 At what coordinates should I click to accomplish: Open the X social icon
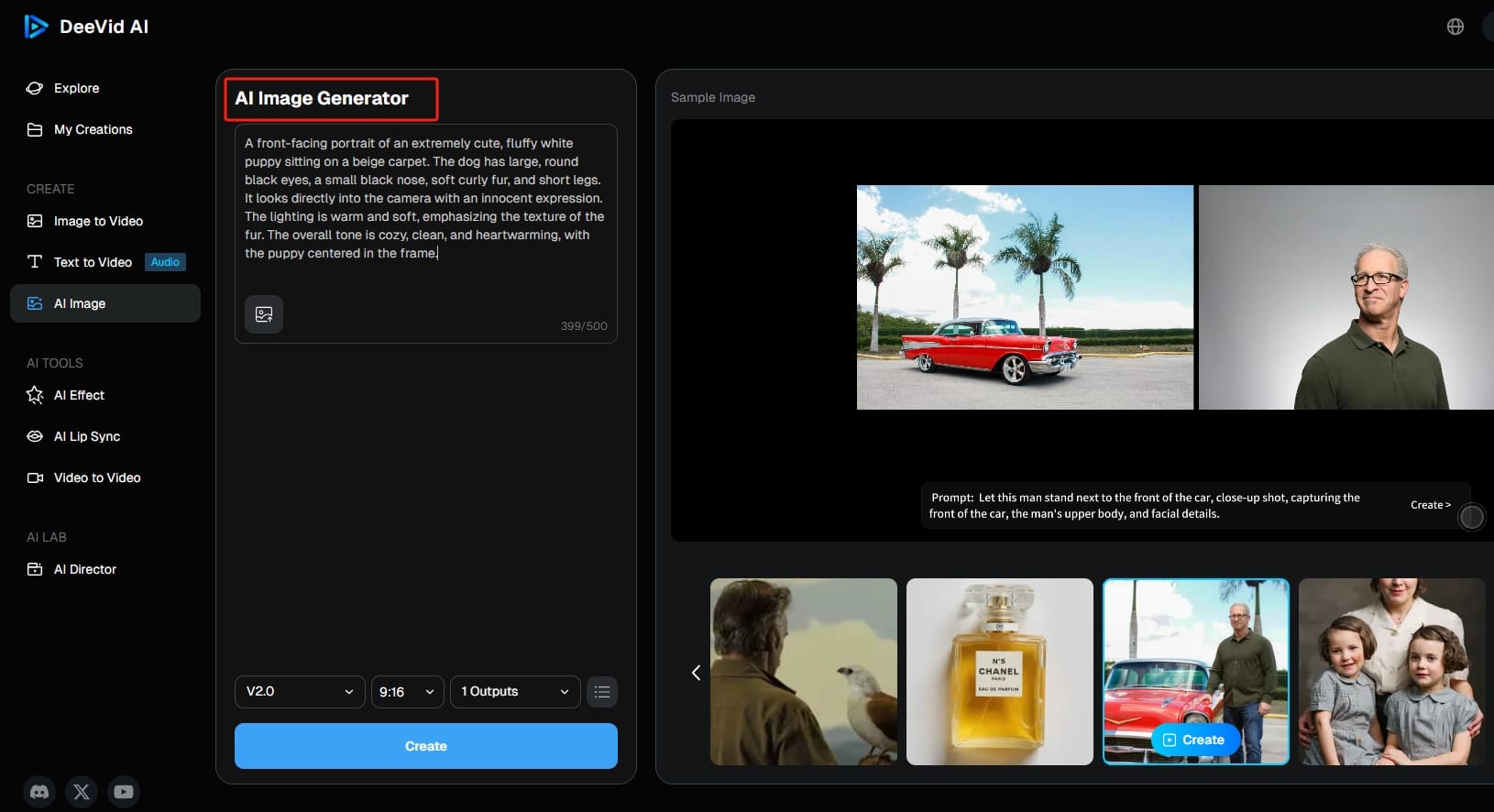point(82,792)
